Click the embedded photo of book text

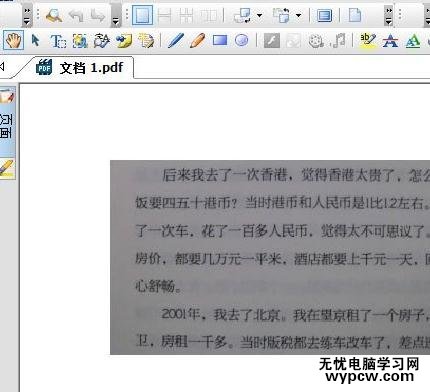270,257
